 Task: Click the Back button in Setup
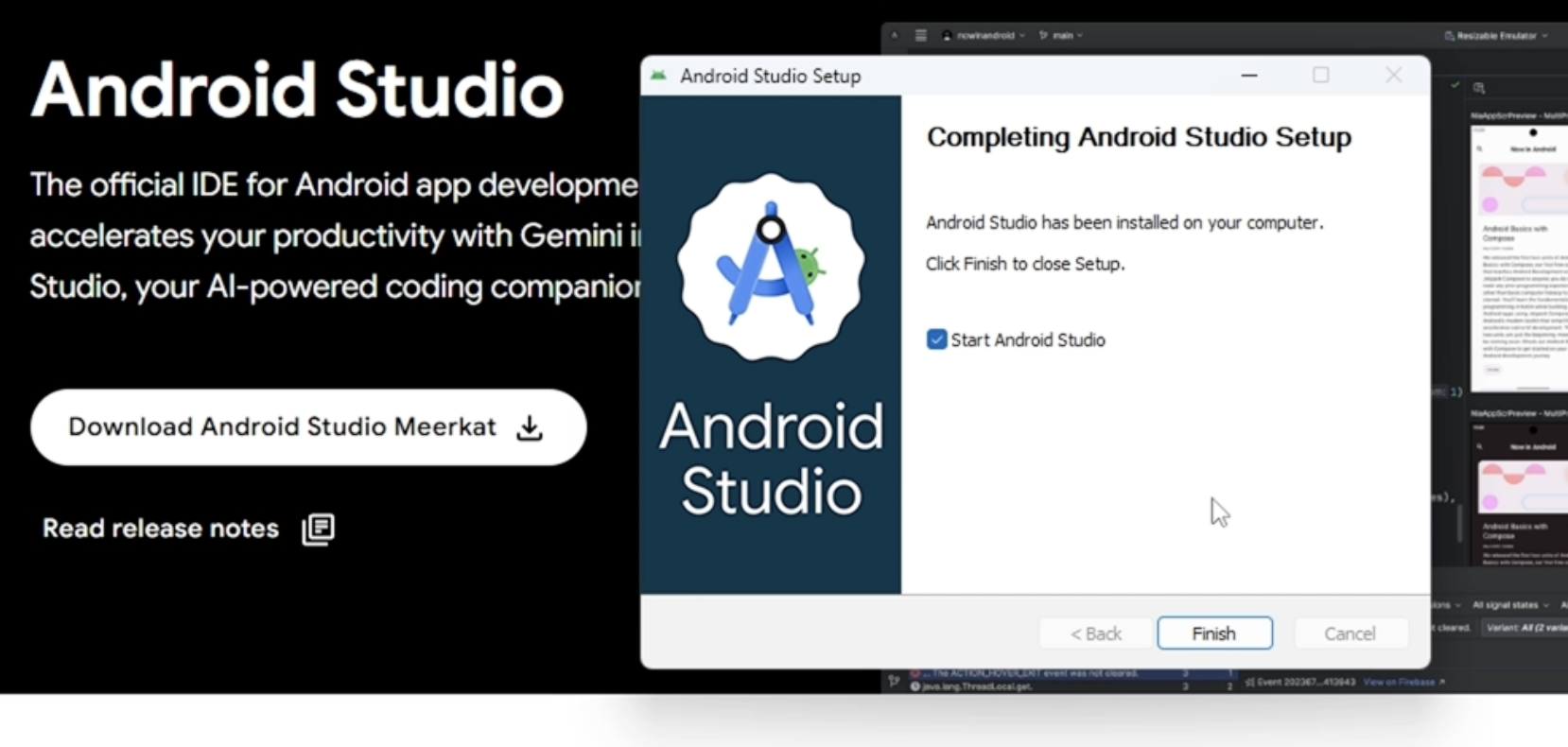[1096, 634]
